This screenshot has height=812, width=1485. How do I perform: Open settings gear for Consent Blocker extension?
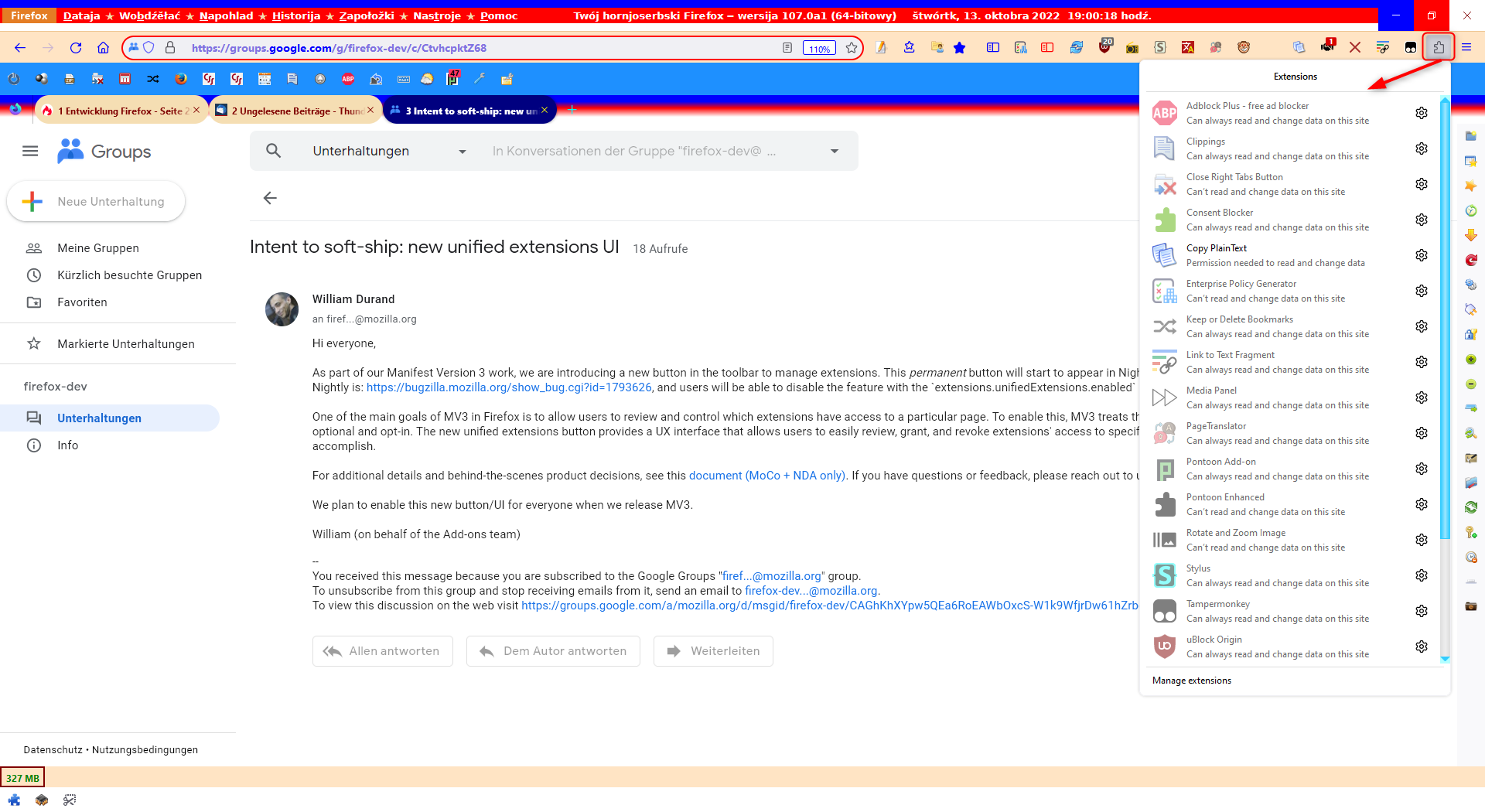tap(1422, 220)
